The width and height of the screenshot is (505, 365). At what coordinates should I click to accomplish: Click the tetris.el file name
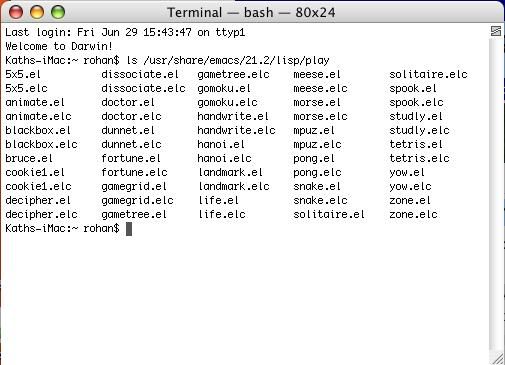click(x=416, y=144)
